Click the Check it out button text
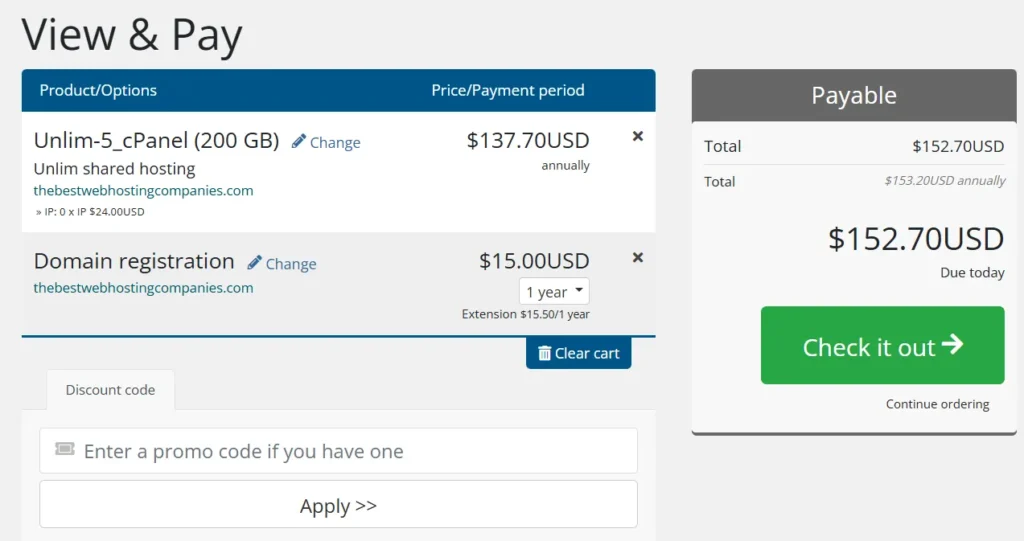The height and width of the screenshot is (541, 1024). click(868, 347)
